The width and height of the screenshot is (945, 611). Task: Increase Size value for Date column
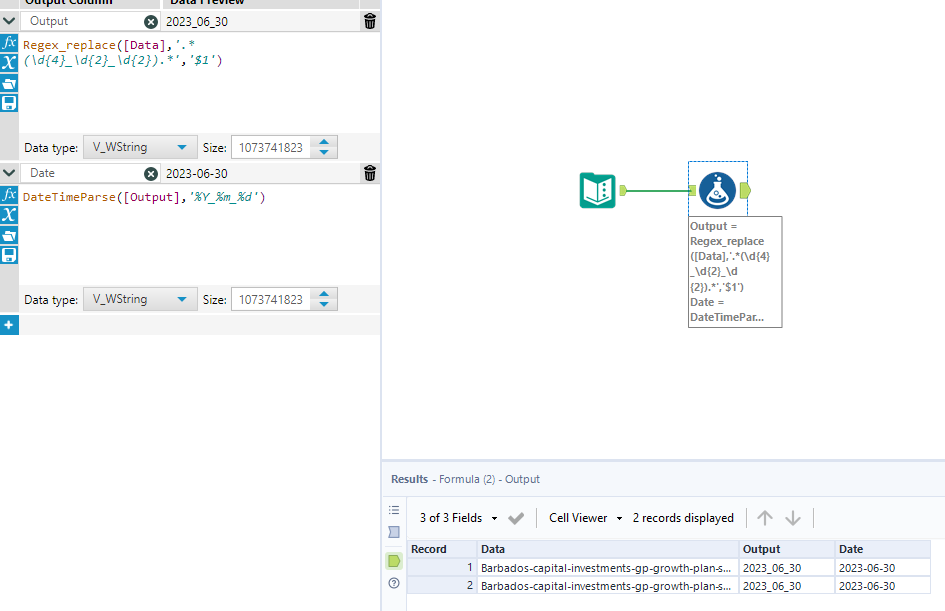point(324,294)
